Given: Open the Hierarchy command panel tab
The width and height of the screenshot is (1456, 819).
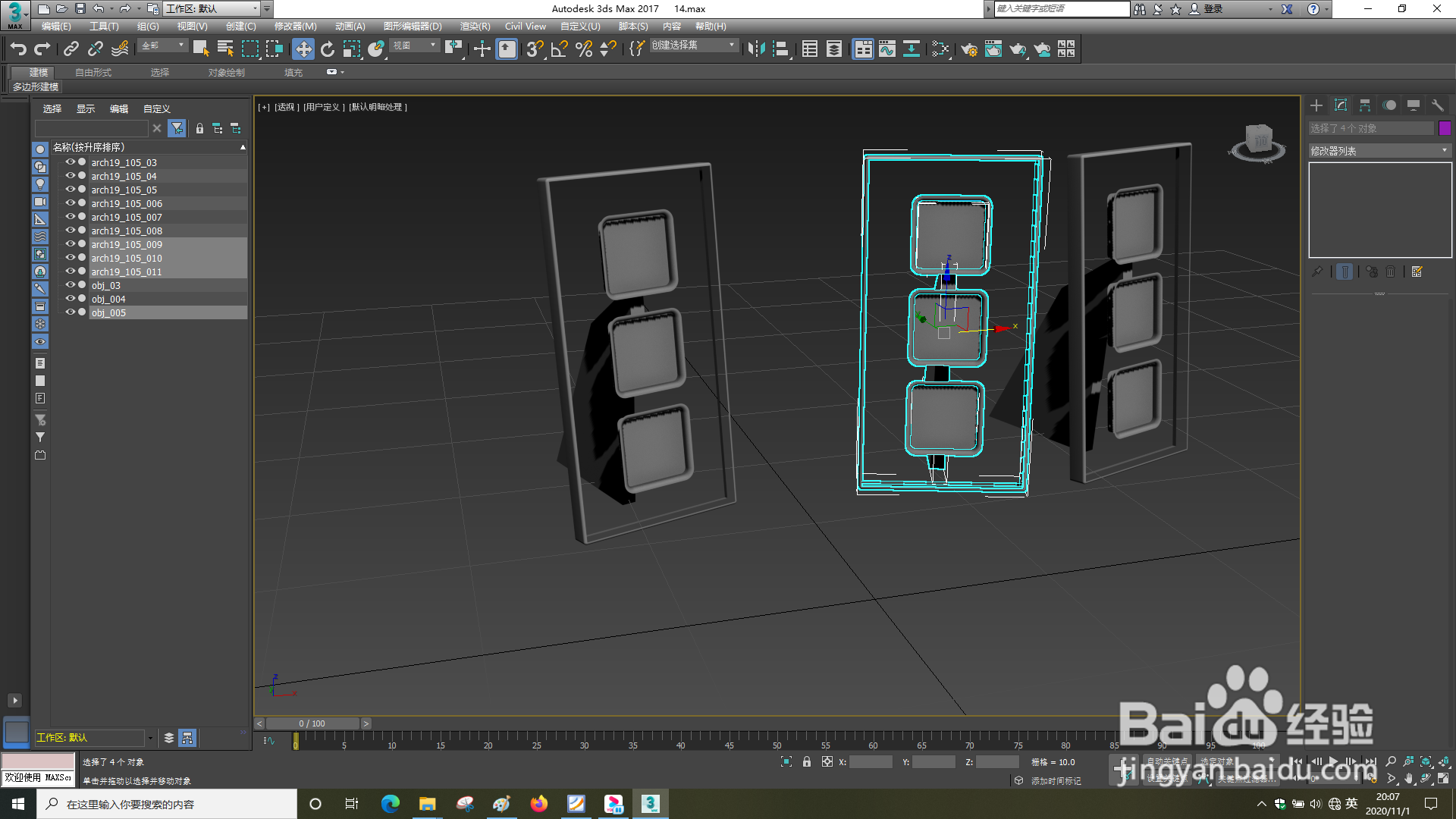Looking at the screenshot, I should [1365, 105].
